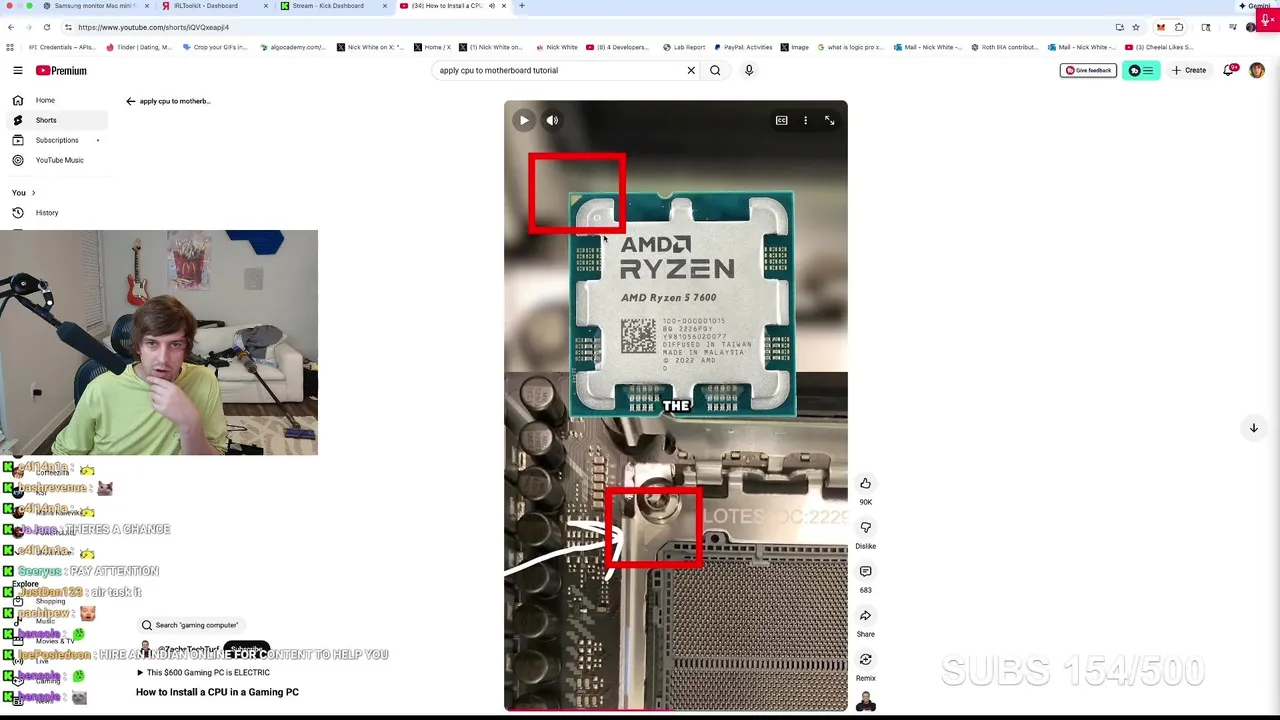Open the Chrome profile avatar menu
This screenshot has height=720, width=1280.
tap(1251, 27)
